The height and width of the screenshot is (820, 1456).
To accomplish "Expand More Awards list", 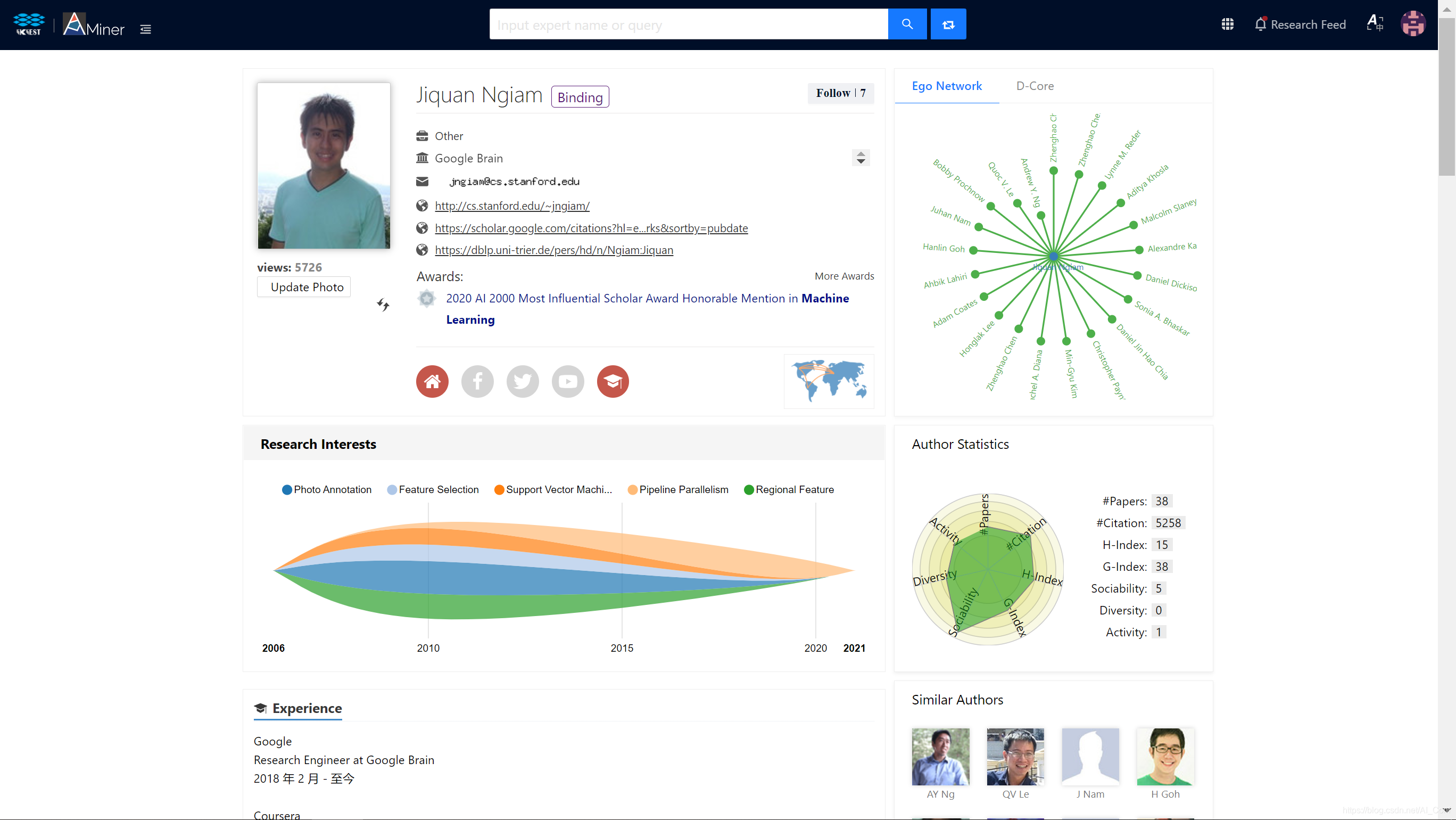I will click(844, 276).
